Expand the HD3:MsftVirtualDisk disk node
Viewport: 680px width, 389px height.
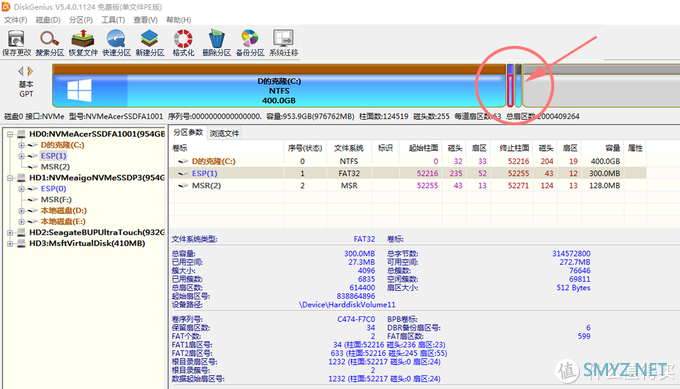click(10, 243)
